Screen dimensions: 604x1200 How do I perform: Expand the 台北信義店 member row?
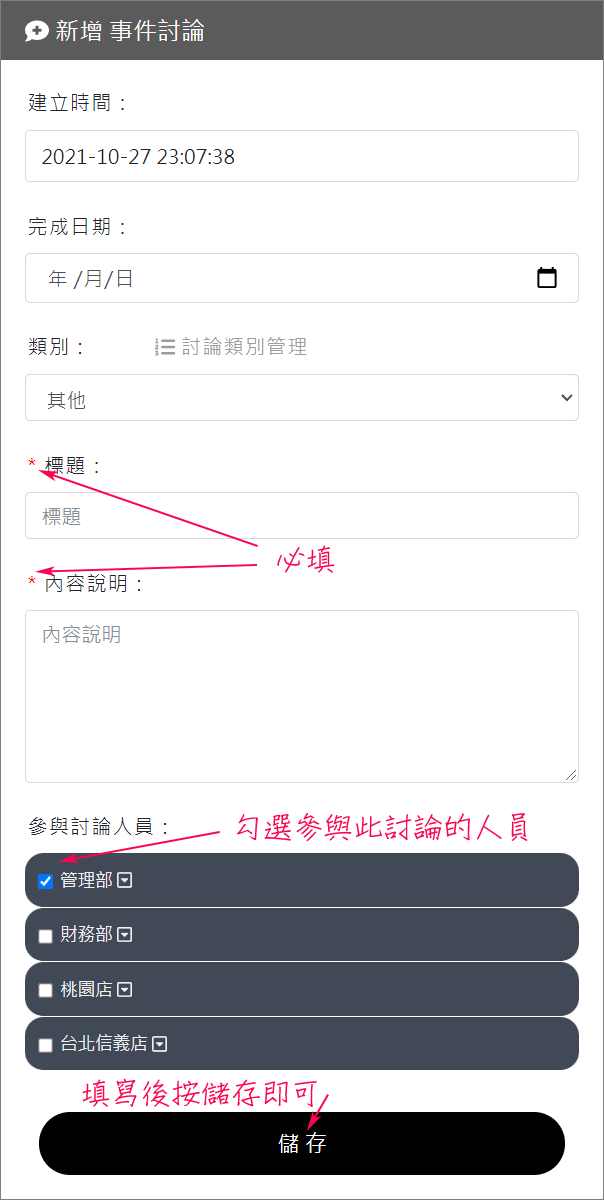(x=302, y=1044)
